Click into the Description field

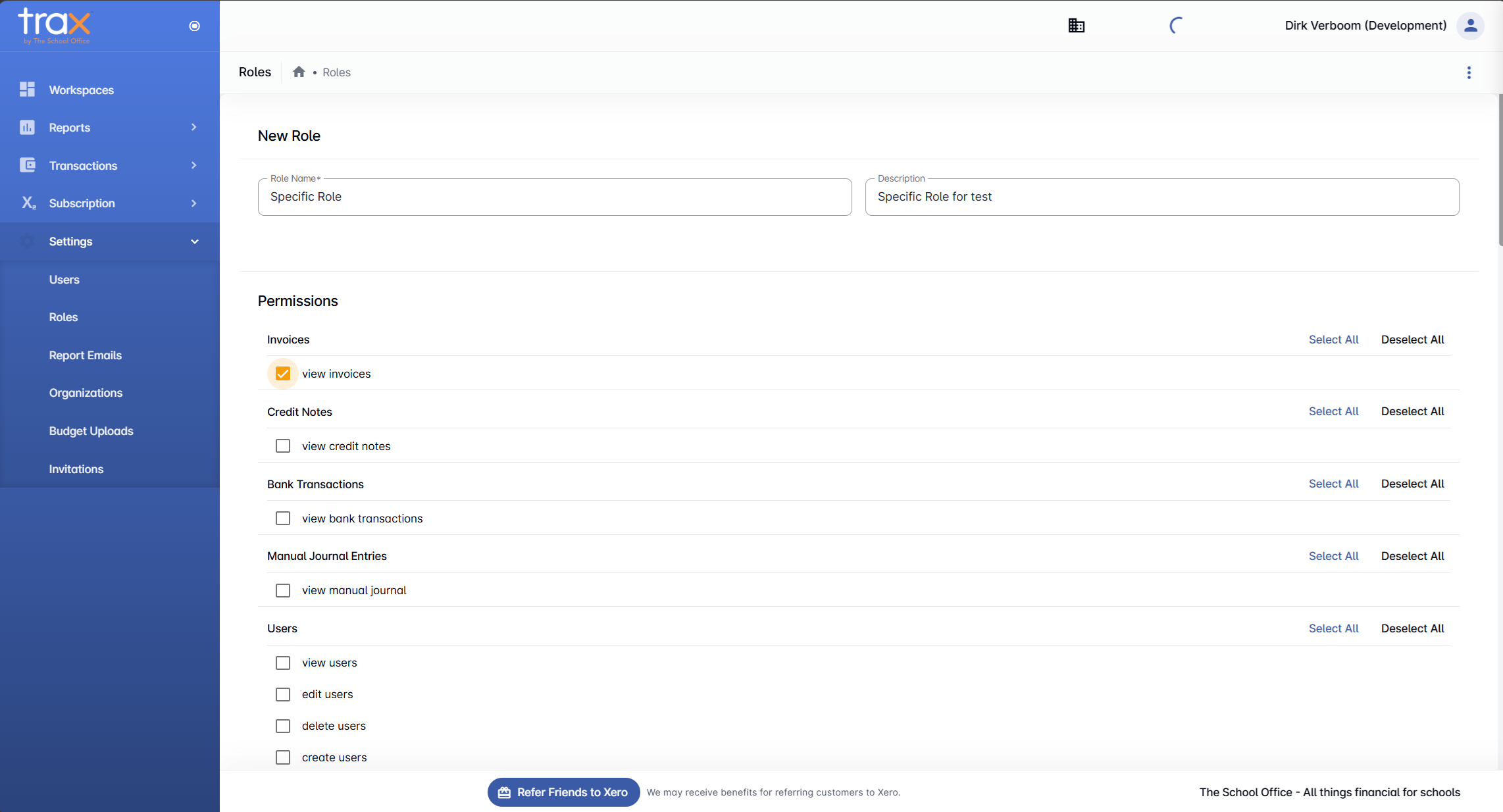click(x=1162, y=197)
